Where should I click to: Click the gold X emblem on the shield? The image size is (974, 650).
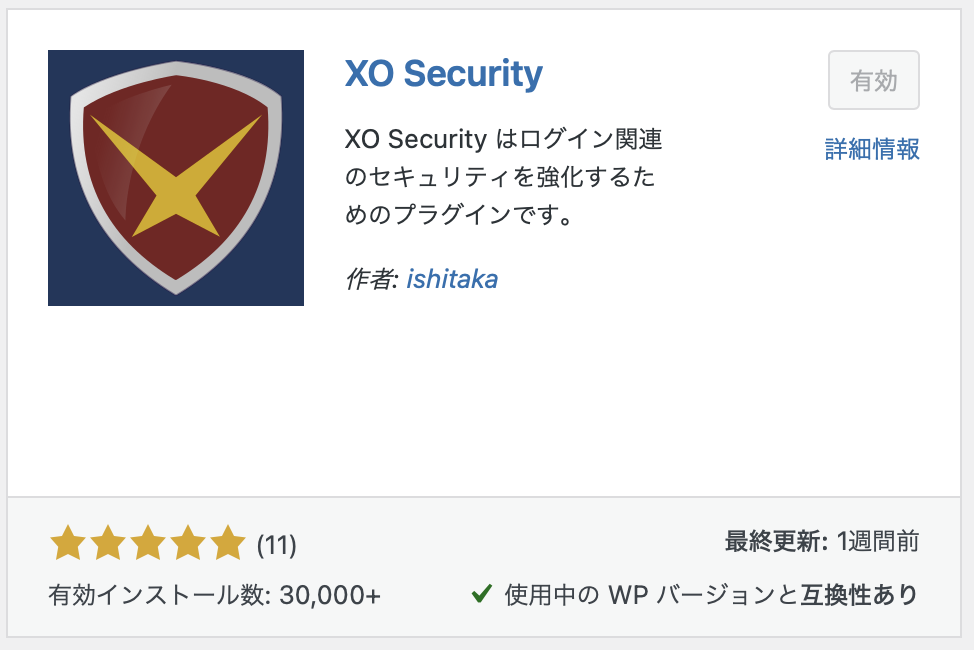(176, 183)
